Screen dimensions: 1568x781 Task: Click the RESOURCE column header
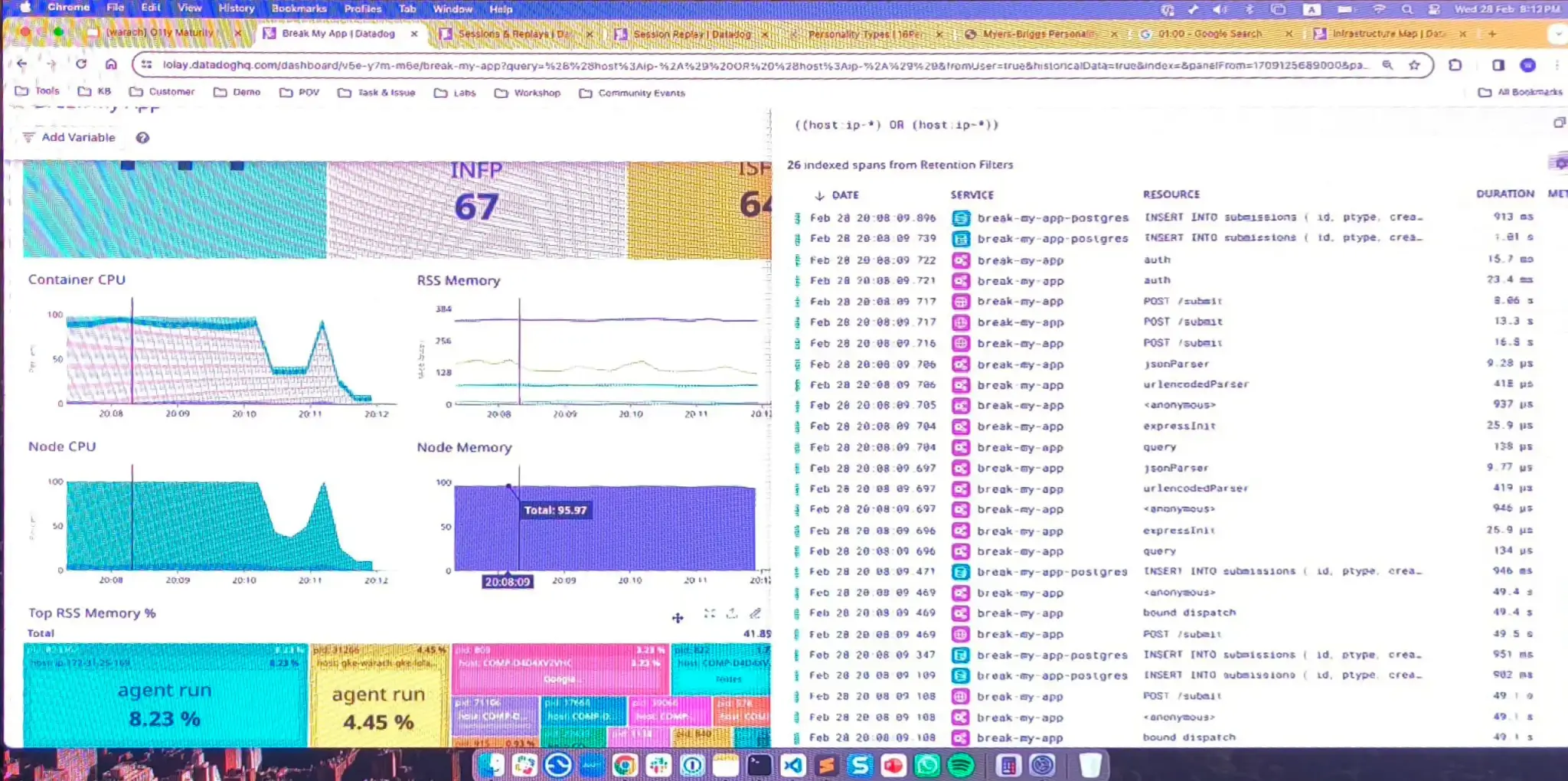point(1171,194)
